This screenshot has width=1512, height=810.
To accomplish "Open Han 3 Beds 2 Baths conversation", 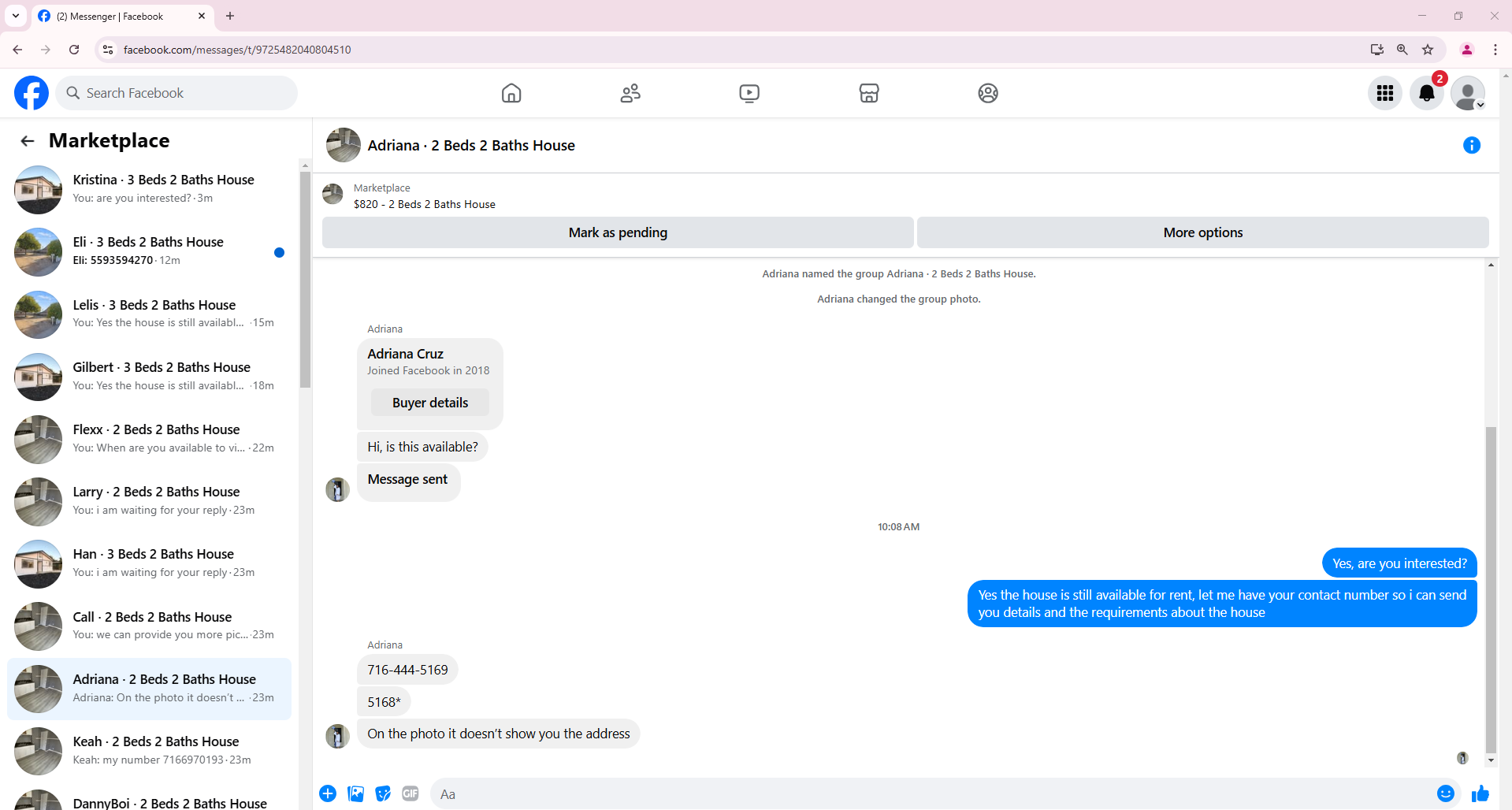I will point(150,563).
